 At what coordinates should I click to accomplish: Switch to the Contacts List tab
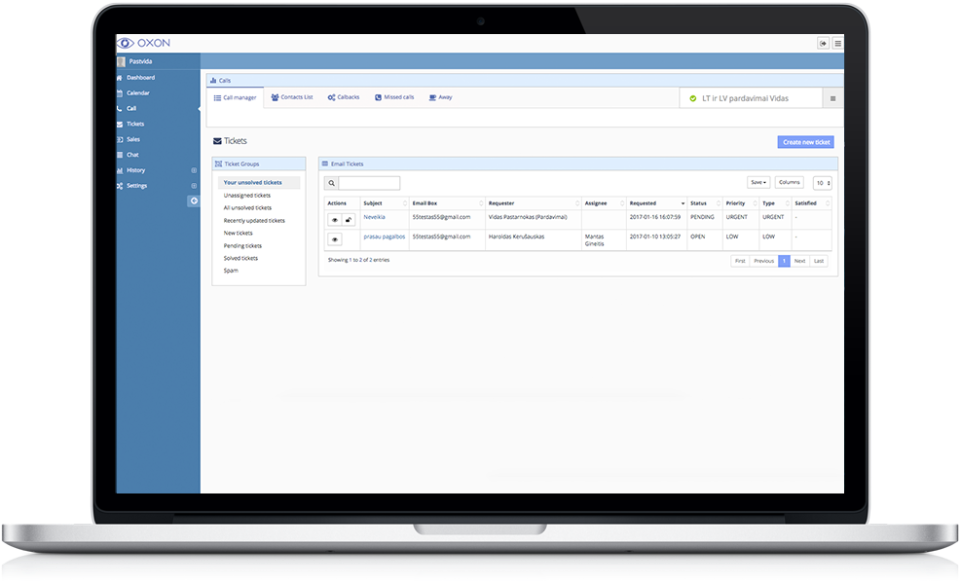tap(291, 97)
